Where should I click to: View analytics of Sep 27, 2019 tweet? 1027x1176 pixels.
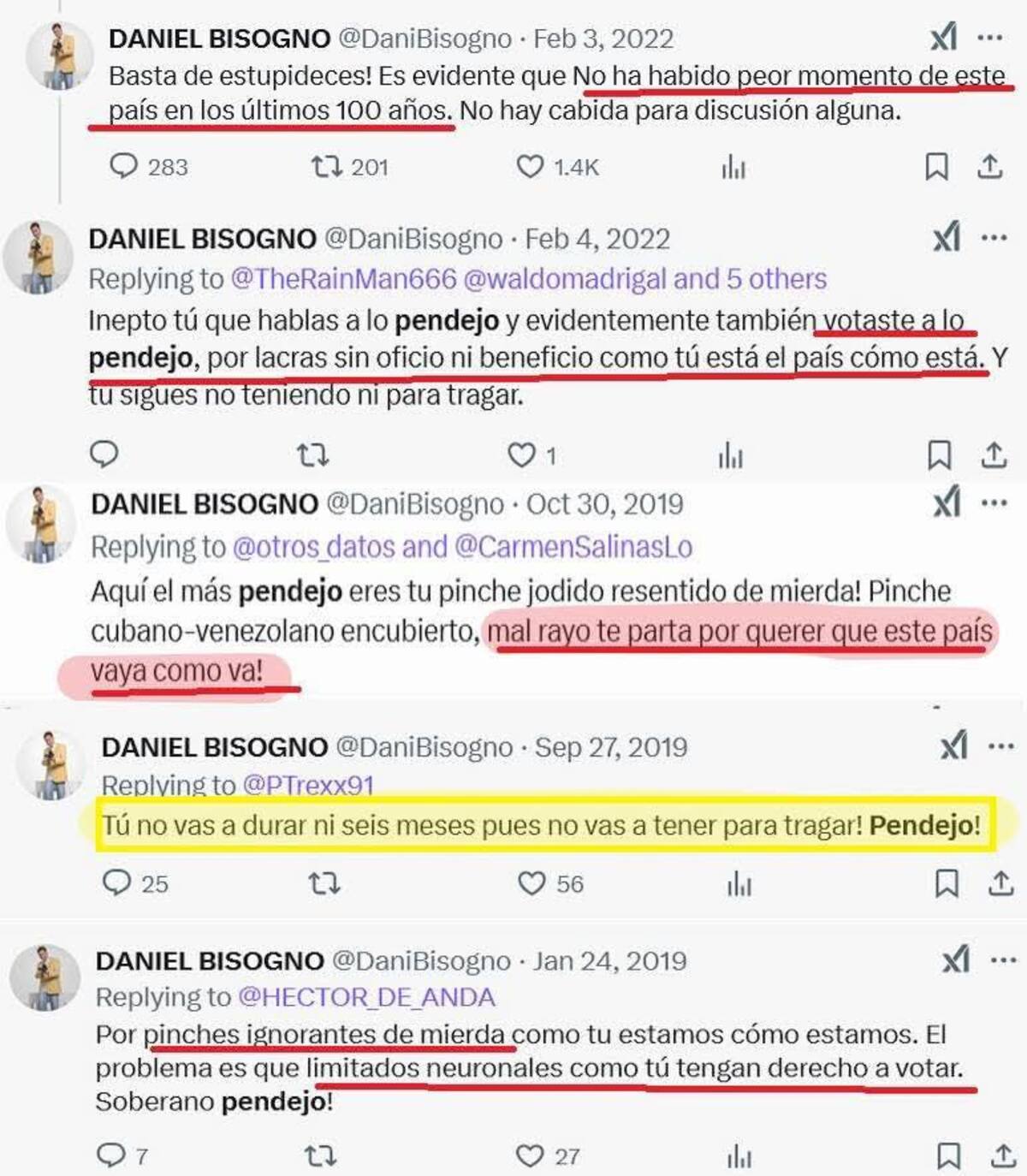(739, 883)
